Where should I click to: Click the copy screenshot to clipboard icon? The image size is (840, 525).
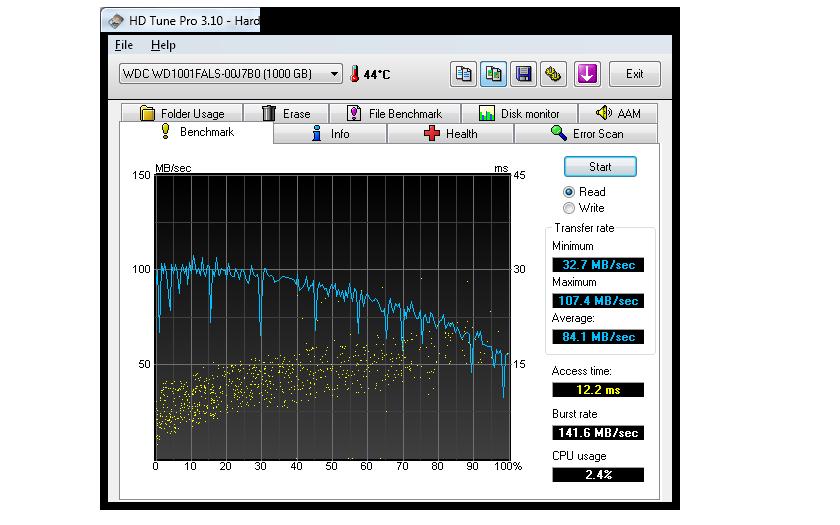[x=493, y=74]
